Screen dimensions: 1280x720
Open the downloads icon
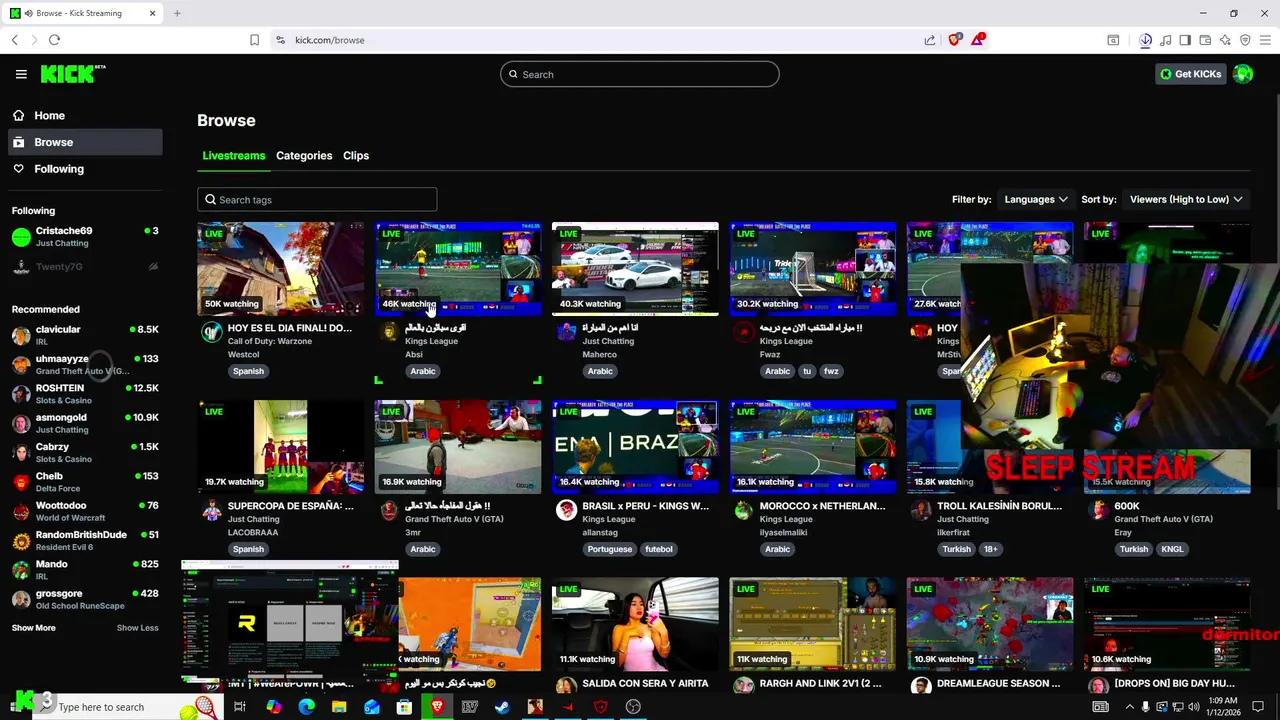tap(1146, 40)
